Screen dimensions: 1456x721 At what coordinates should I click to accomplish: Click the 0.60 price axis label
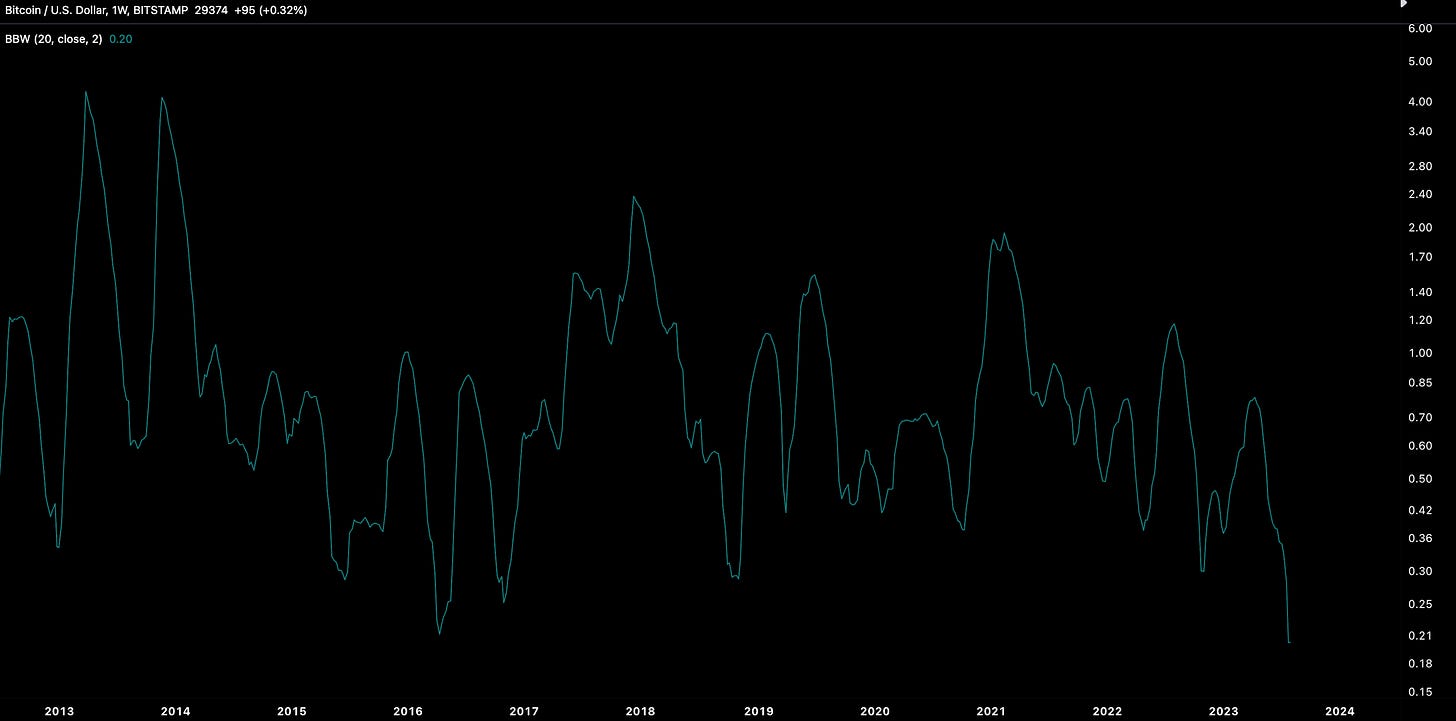point(1420,445)
